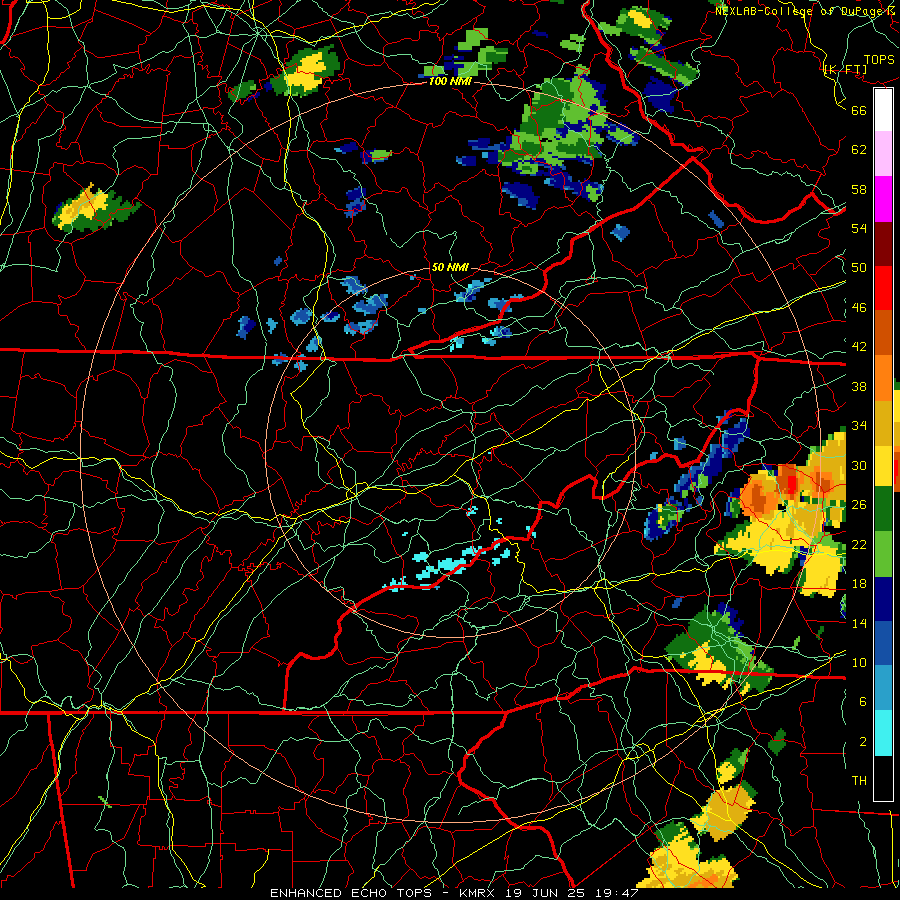The image size is (900, 900).
Task: Click the "TOPS" legend title
Action: coord(879,60)
